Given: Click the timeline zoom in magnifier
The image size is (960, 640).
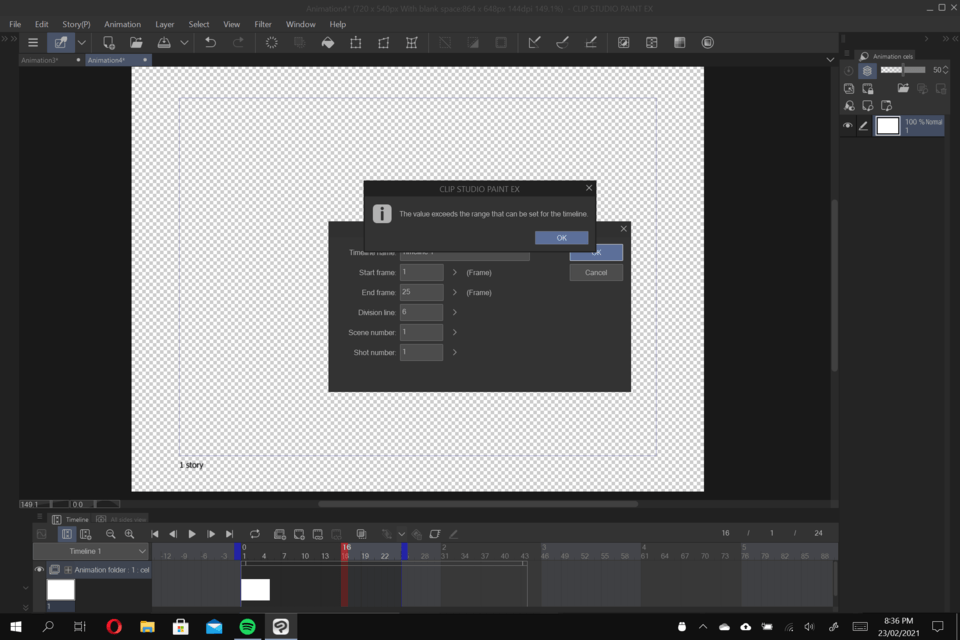Looking at the screenshot, I should click(129, 535).
